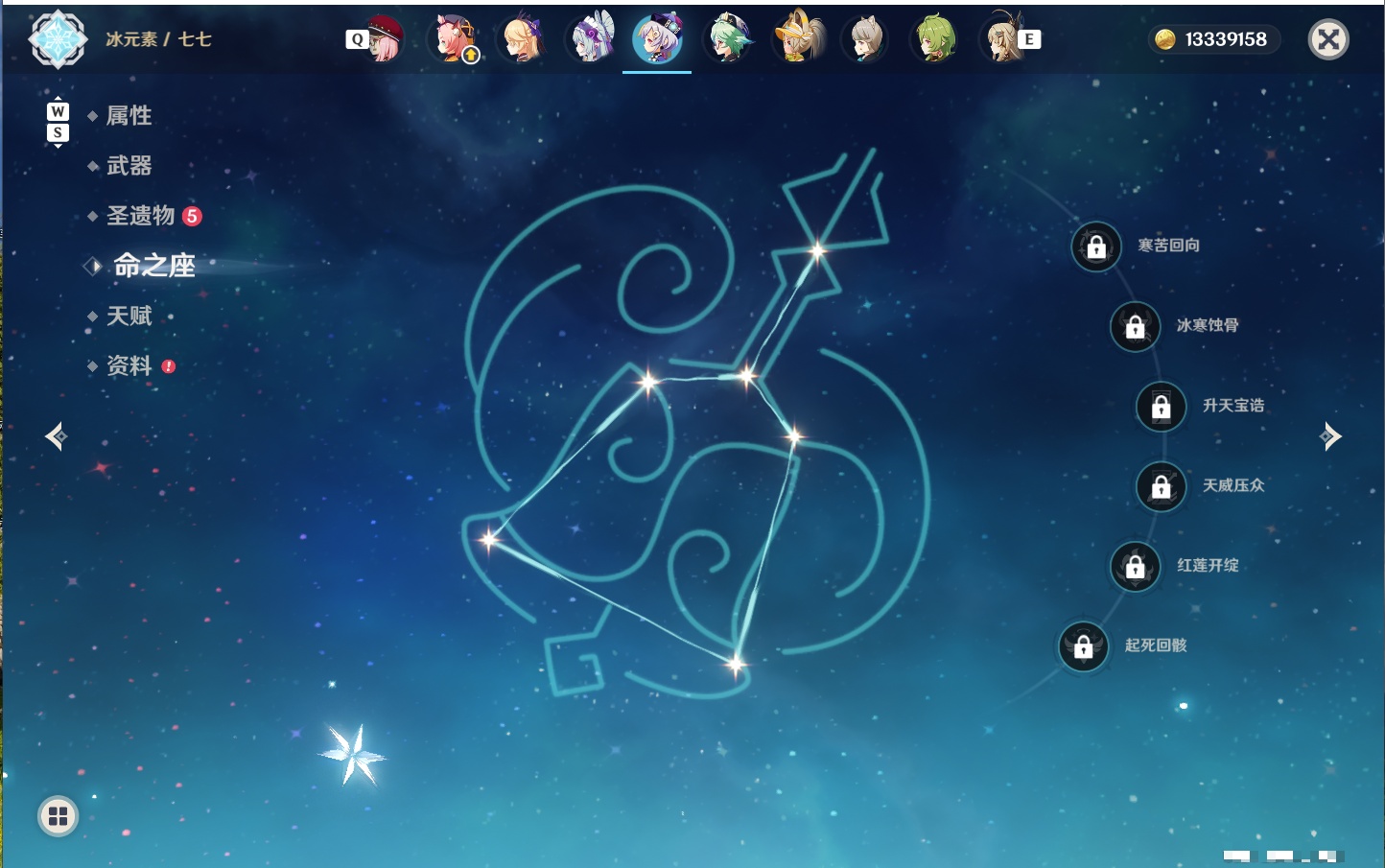1385x868 pixels.
Task: Select the green-haired character portrait
Action: tap(933, 39)
